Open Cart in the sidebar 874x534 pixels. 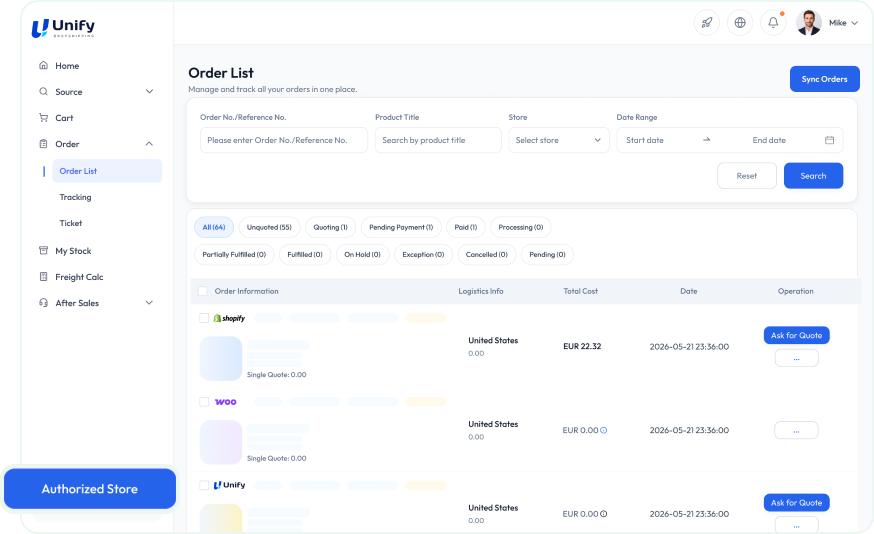click(x=64, y=118)
